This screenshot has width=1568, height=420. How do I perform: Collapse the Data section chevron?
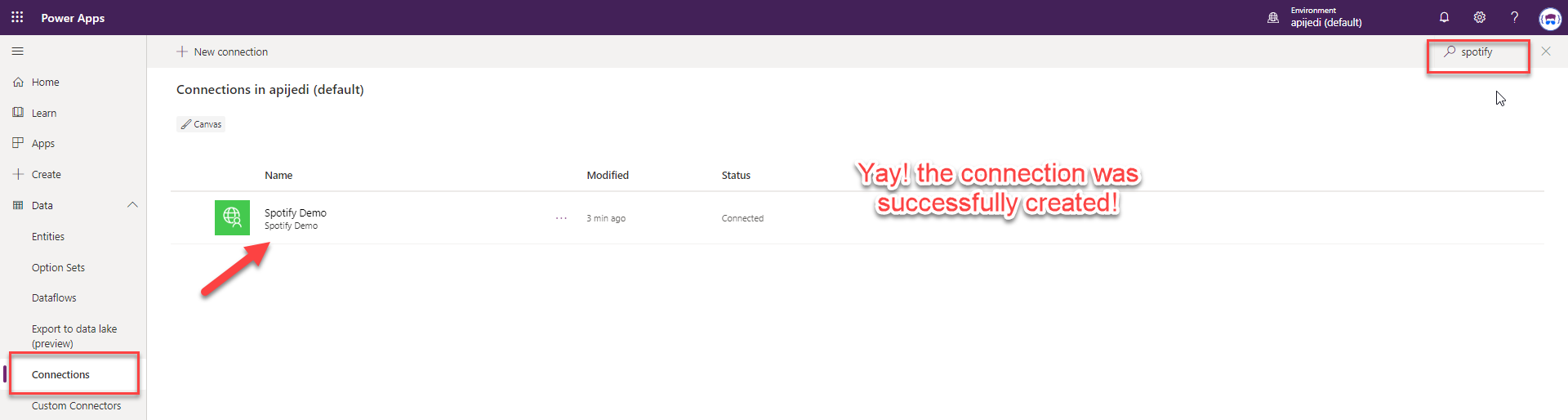coord(132,205)
